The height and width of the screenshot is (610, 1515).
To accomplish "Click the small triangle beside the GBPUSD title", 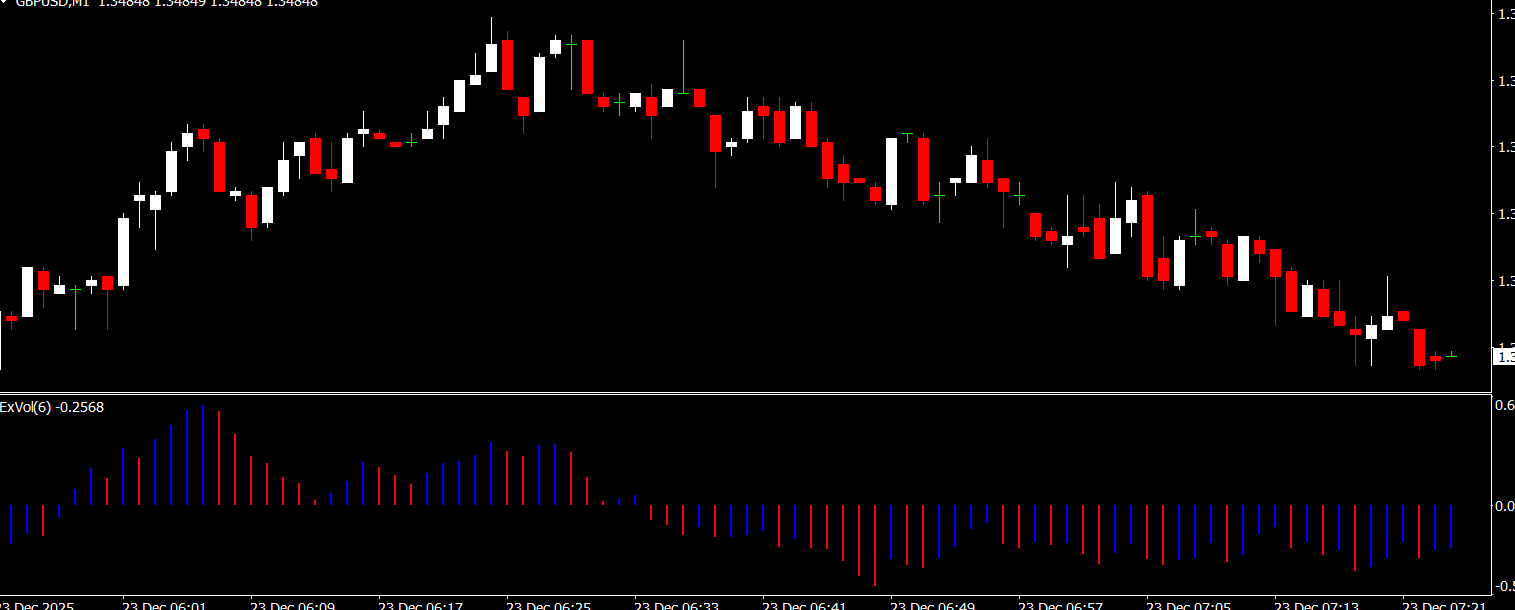I will 4,2.
